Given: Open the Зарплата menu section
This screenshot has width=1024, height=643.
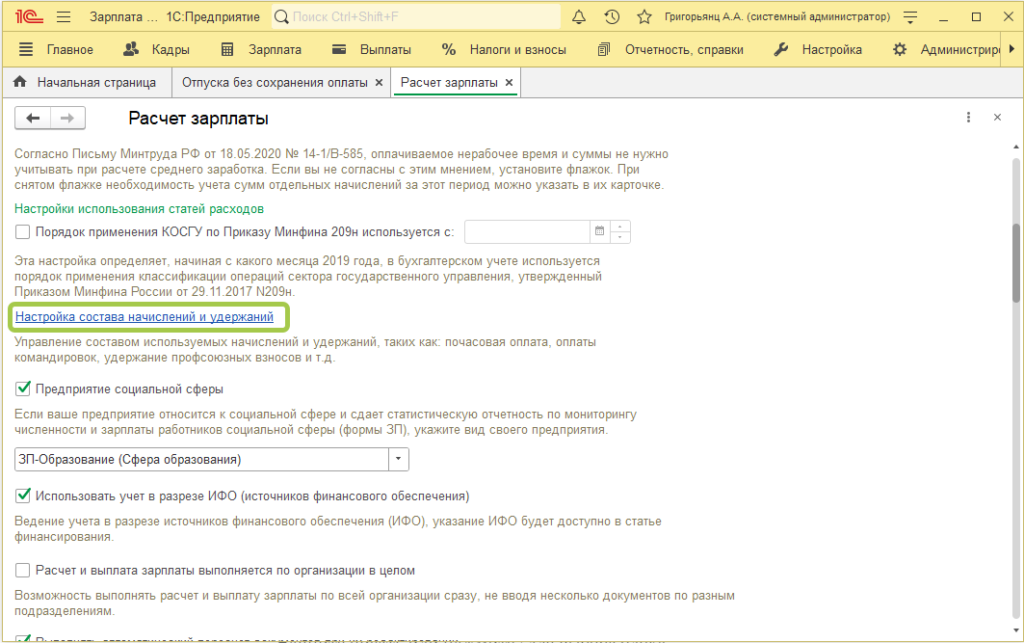Looking at the screenshot, I should 262,50.
